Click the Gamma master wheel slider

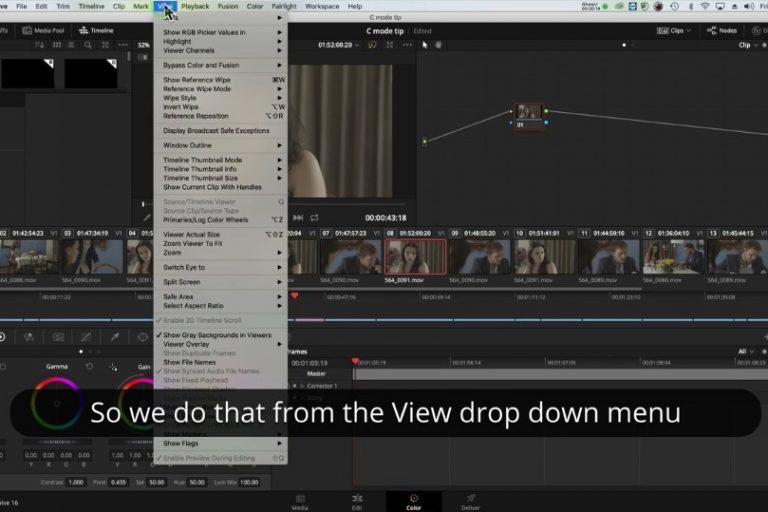[57, 442]
